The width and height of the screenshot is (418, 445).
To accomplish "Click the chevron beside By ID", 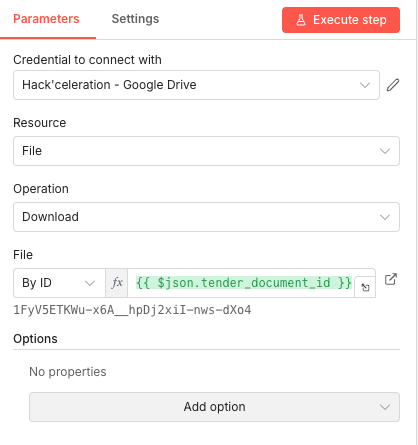I will [x=90, y=283].
